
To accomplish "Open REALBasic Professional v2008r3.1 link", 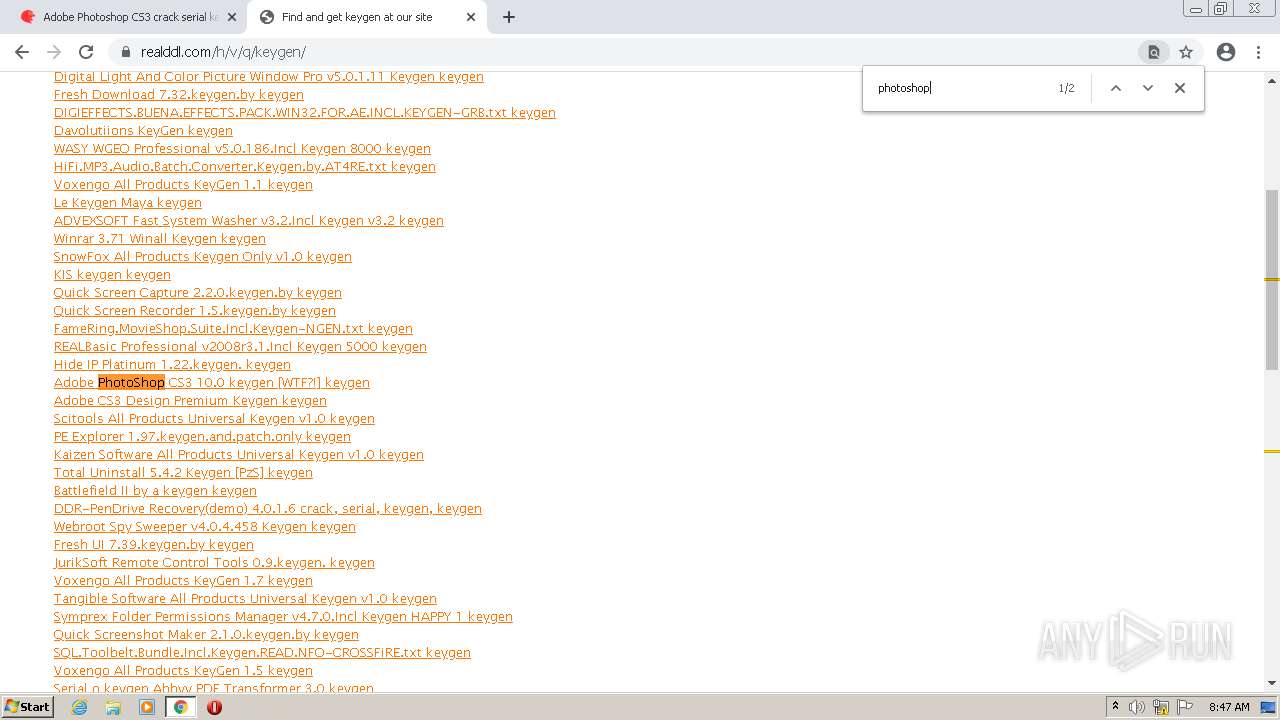I will [x=240, y=347].
